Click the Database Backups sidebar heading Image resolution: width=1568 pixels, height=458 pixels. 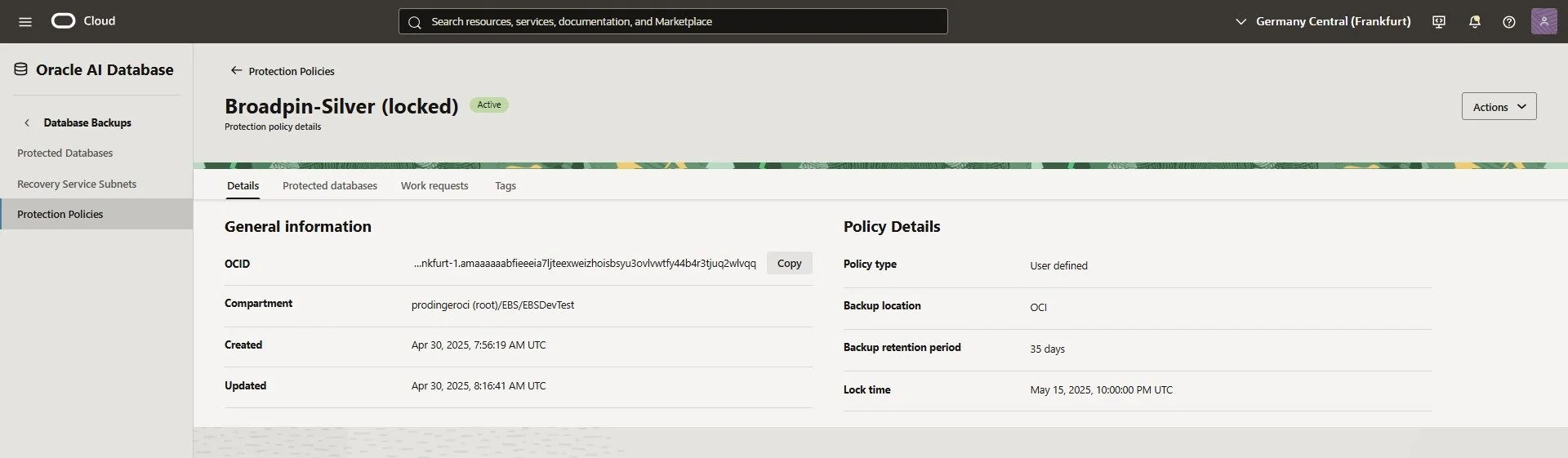coord(87,122)
